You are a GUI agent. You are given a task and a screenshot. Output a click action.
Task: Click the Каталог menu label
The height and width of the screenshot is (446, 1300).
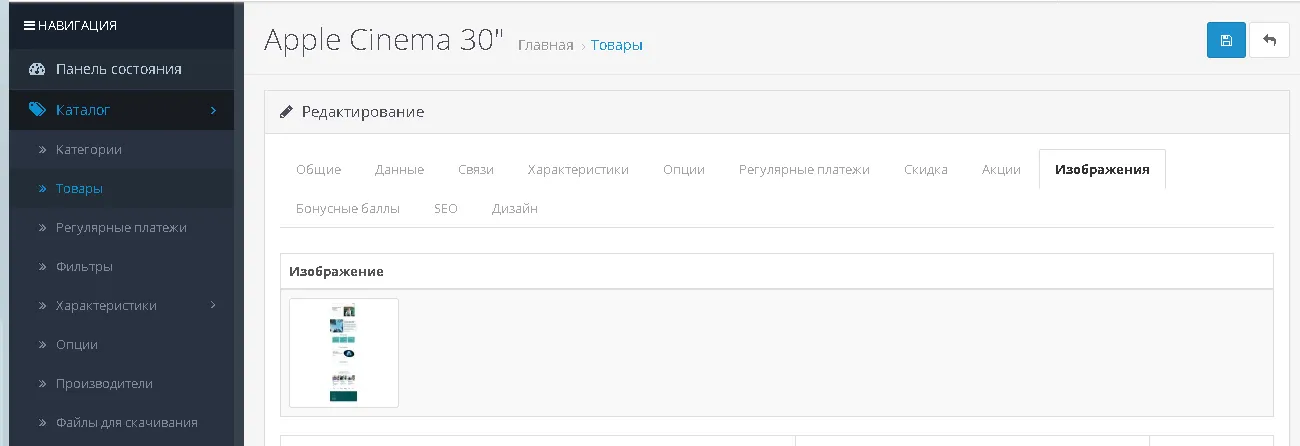83,110
